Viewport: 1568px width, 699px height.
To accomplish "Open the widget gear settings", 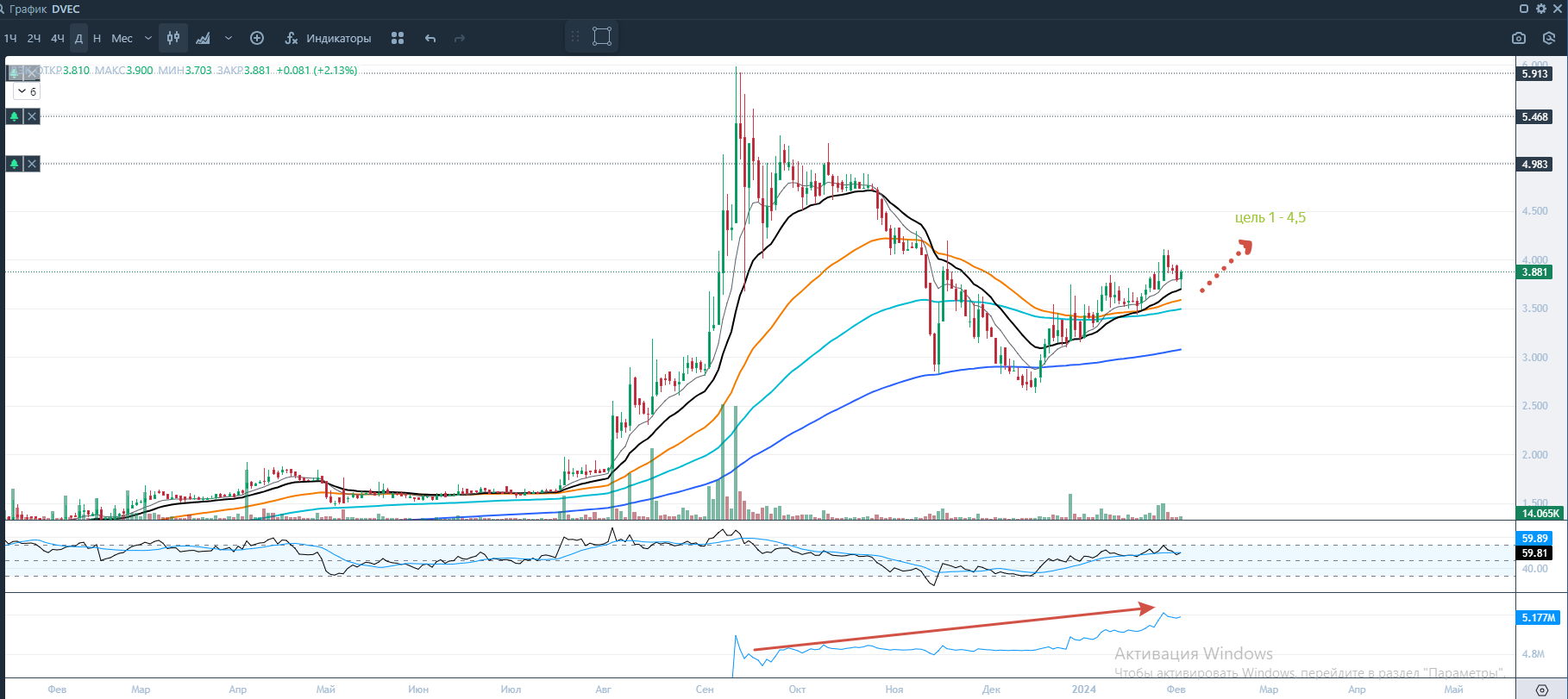I will pos(1541,9).
